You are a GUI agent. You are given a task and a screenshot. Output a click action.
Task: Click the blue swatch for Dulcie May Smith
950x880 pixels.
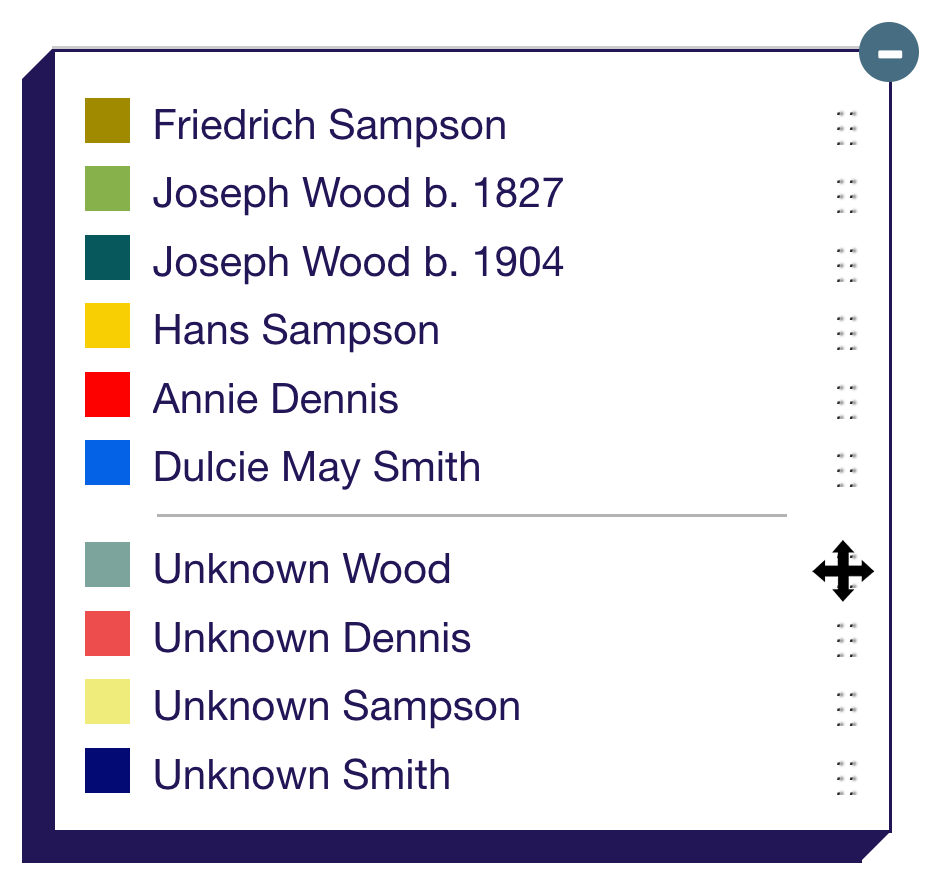[x=107, y=462]
